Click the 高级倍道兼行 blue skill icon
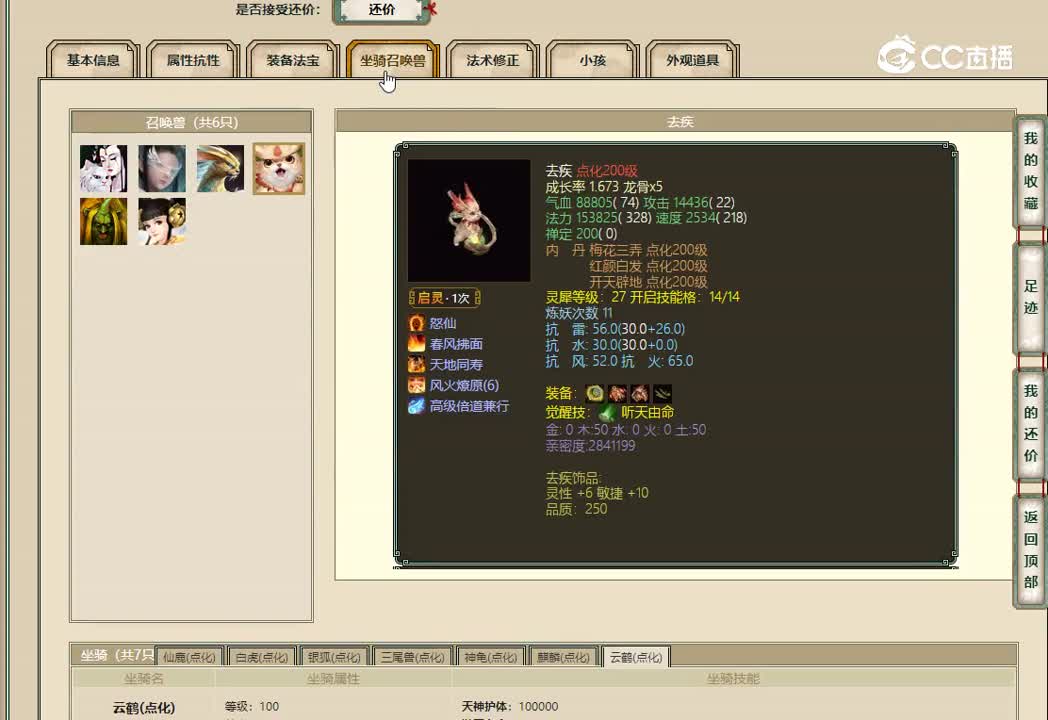Screen dimensions: 1048x720 [x=416, y=406]
